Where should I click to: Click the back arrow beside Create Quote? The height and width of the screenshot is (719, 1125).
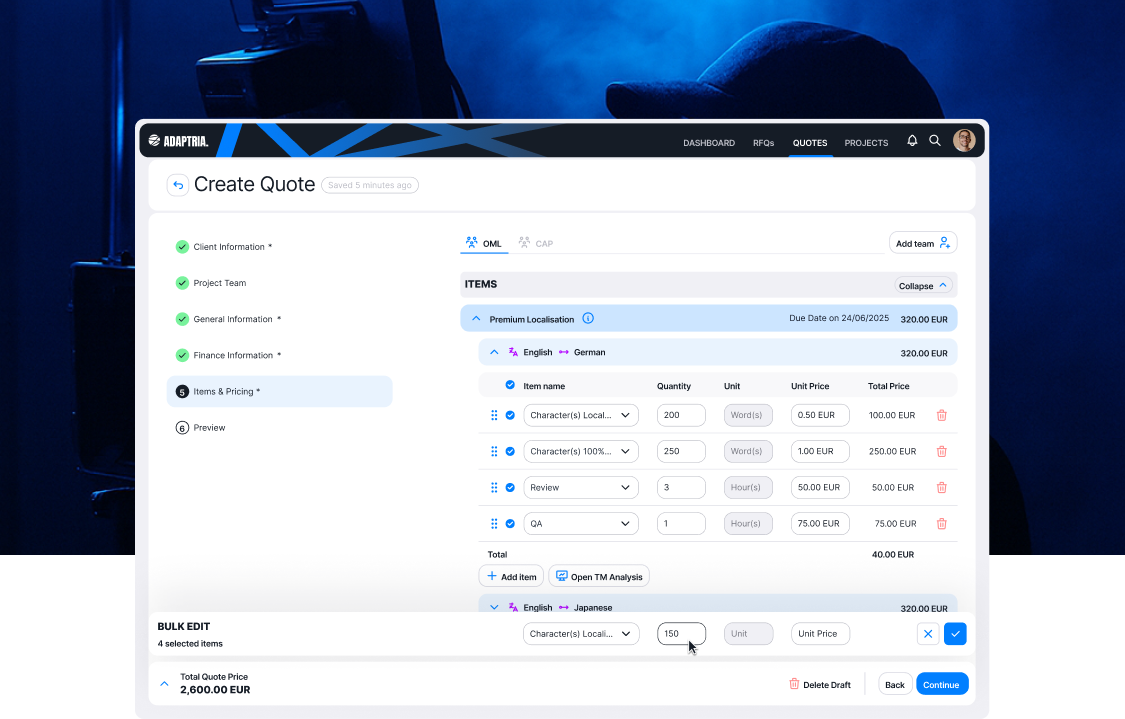click(178, 185)
